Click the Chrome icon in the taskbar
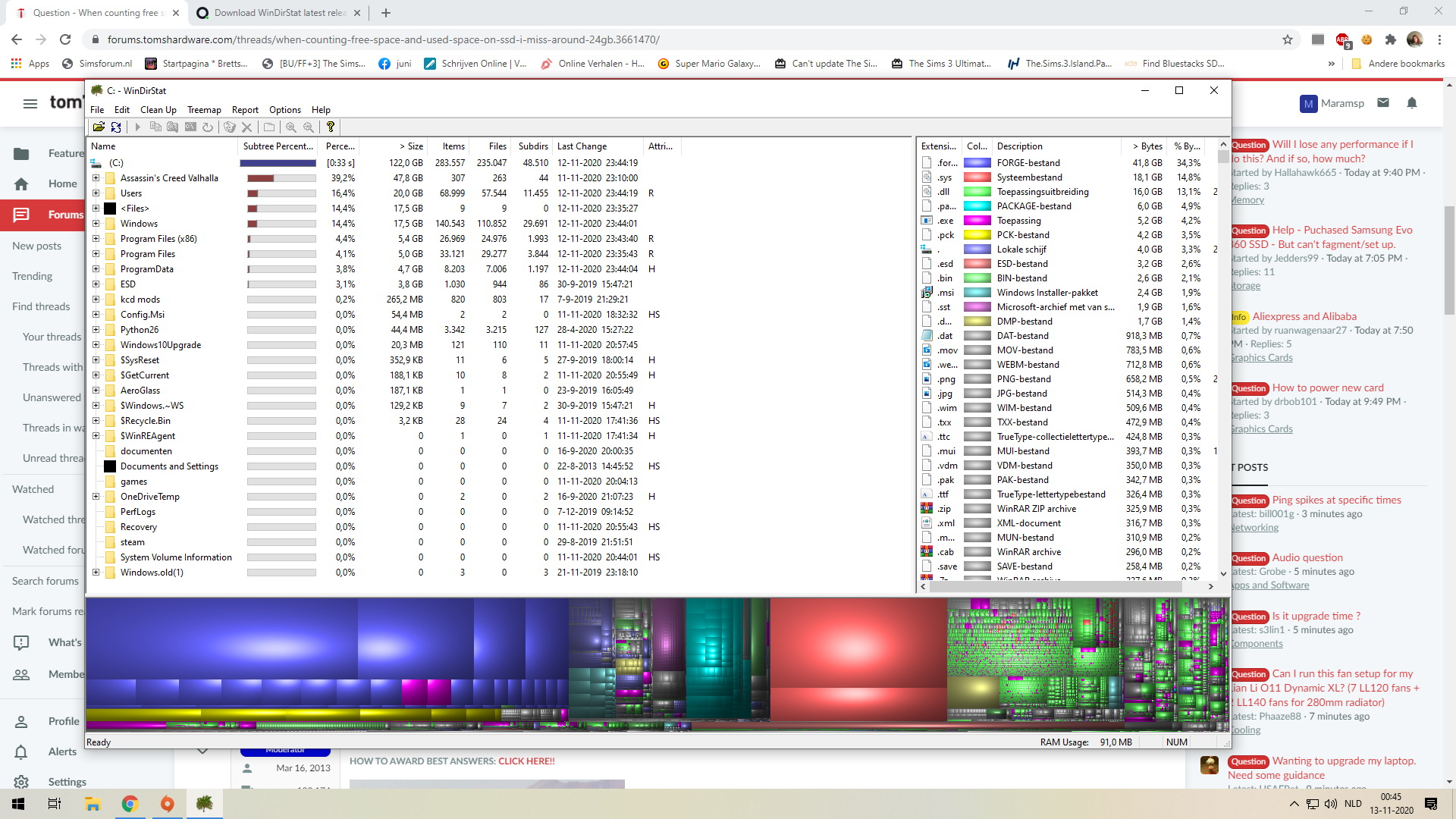Screen dimensions: 1456x819 tap(130, 804)
